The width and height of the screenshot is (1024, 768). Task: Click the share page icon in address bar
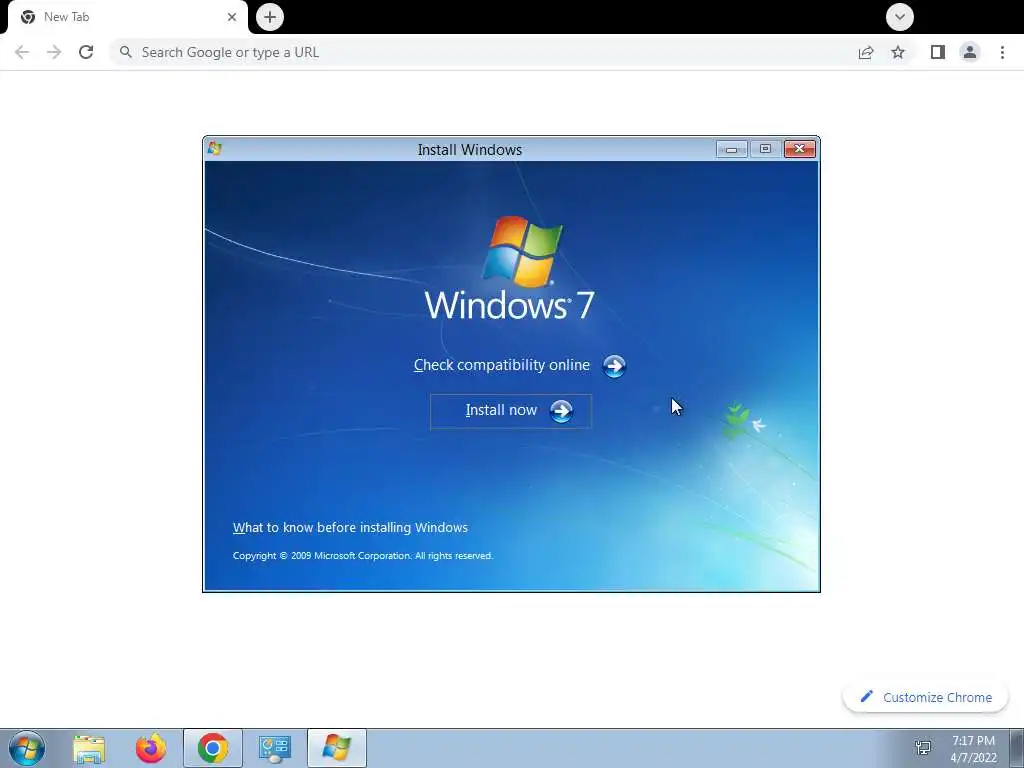pos(866,52)
